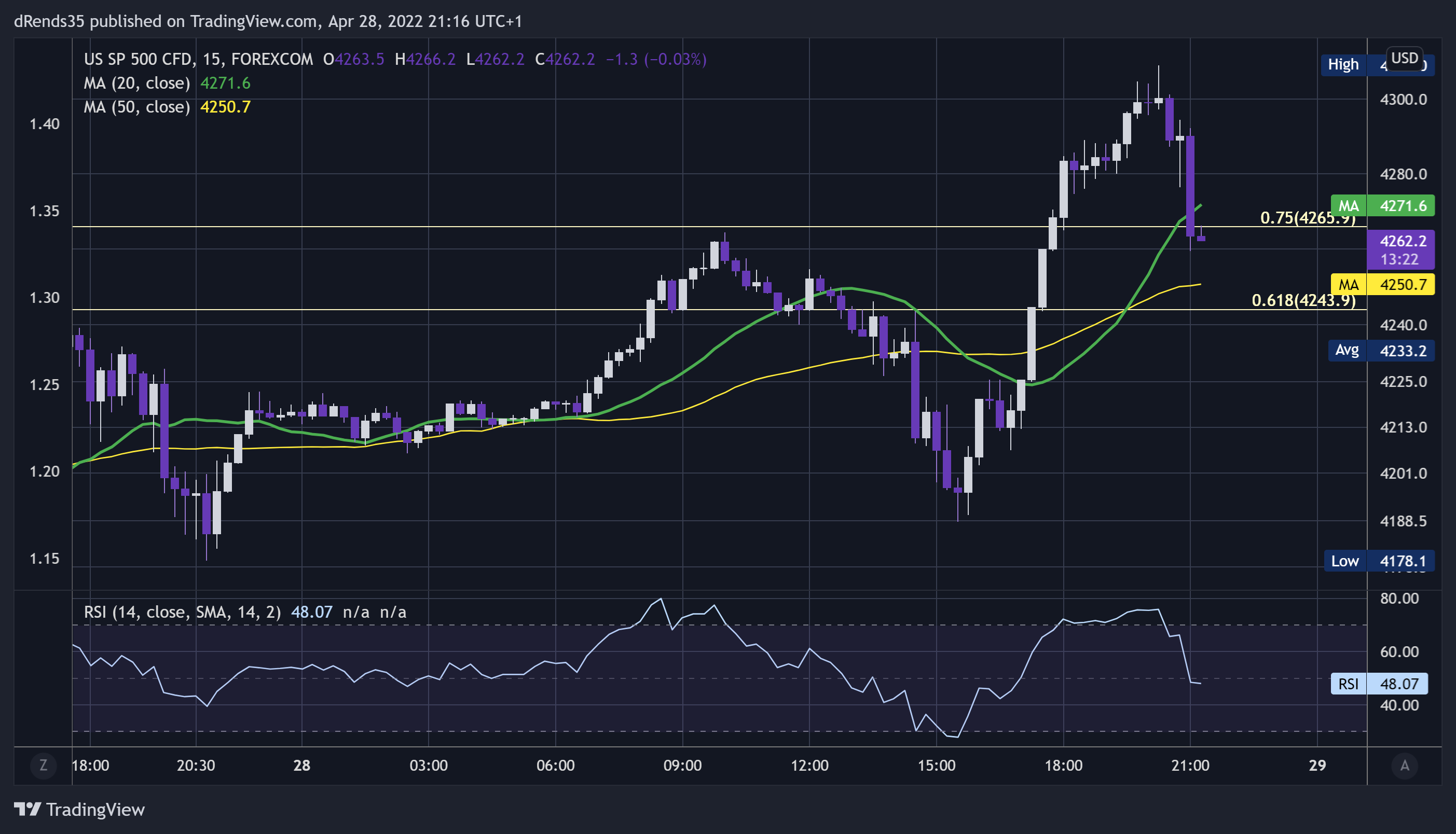Click the RSI (14, close, SMA, 14, 2) label
The height and width of the screenshot is (834, 1456).
(x=182, y=611)
